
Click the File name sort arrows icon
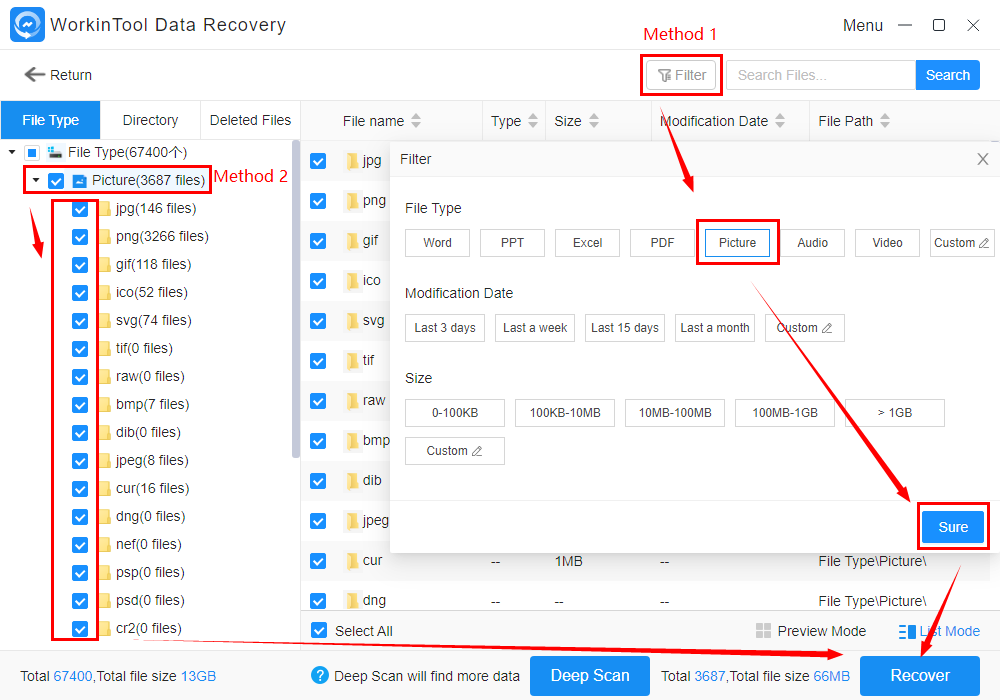(x=416, y=121)
